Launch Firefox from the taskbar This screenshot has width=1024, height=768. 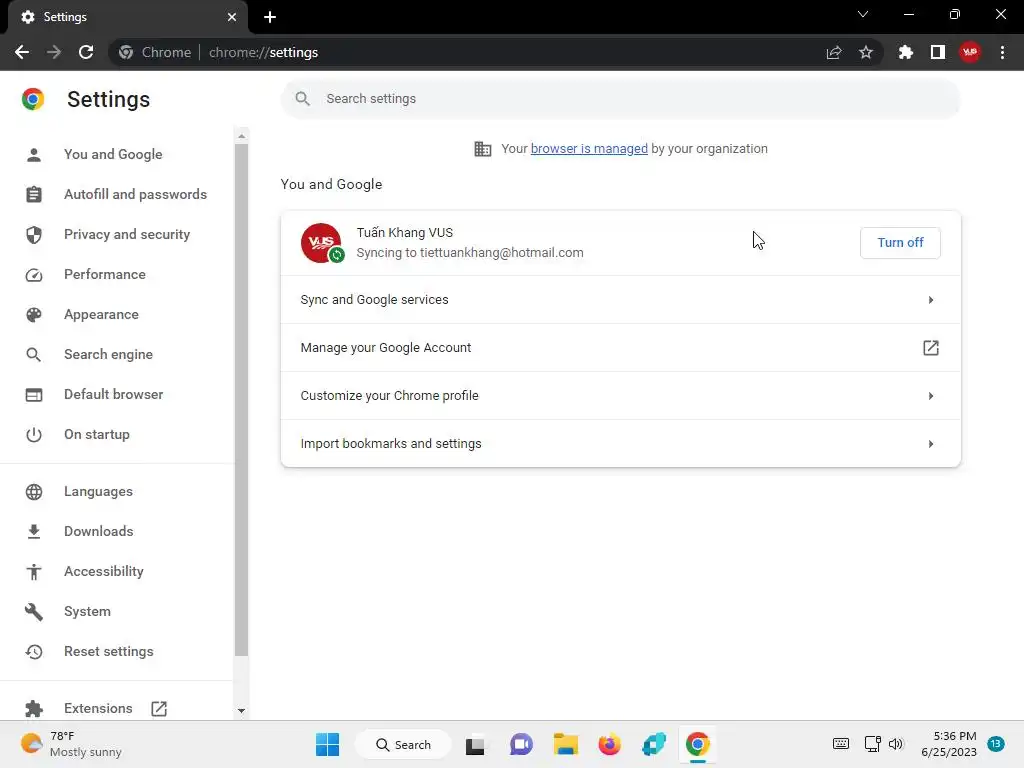tap(609, 744)
